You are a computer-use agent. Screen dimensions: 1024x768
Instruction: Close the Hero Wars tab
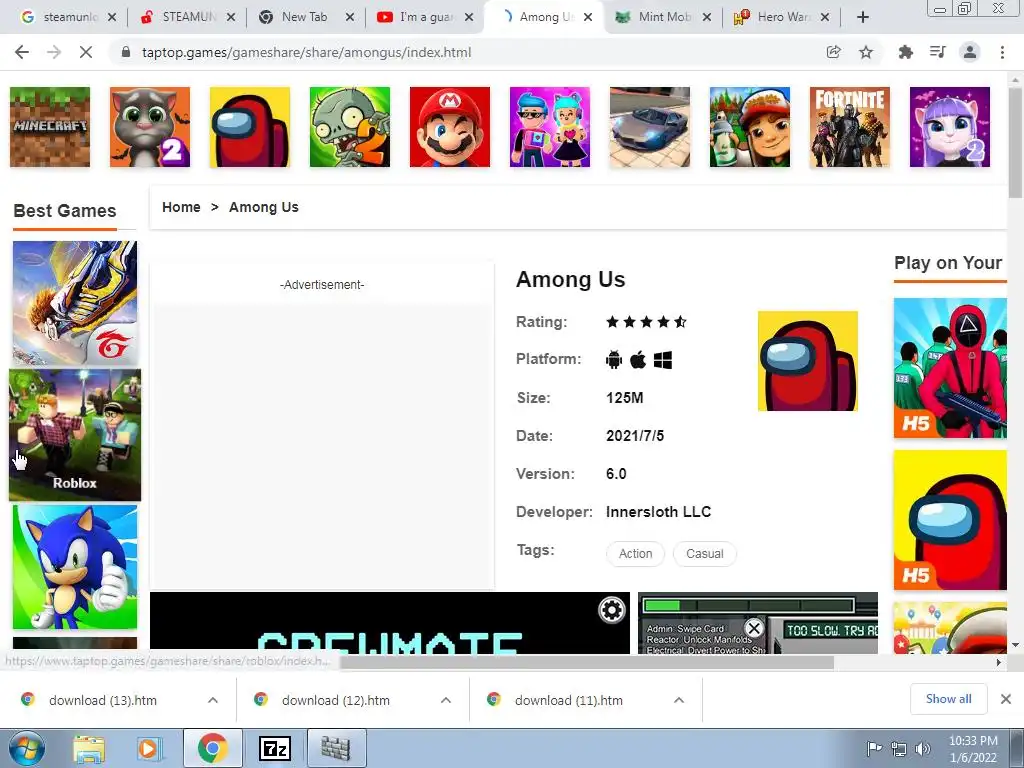pos(825,17)
